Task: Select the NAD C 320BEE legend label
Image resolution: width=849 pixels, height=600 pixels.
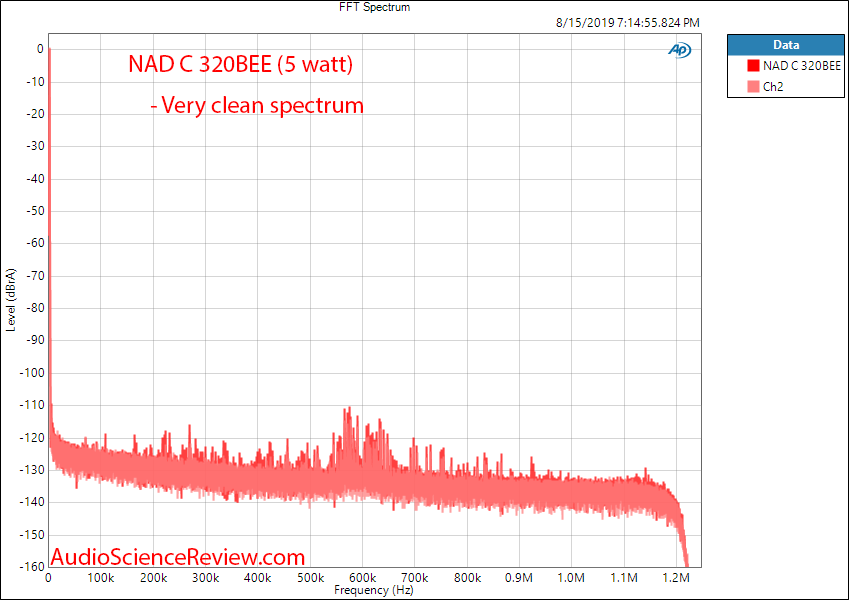Action: [x=802, y=66]
